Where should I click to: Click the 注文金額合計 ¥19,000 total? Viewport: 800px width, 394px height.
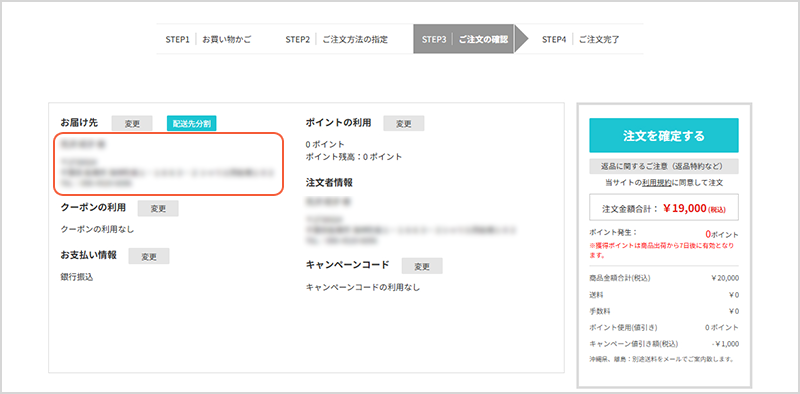[664, 208]
